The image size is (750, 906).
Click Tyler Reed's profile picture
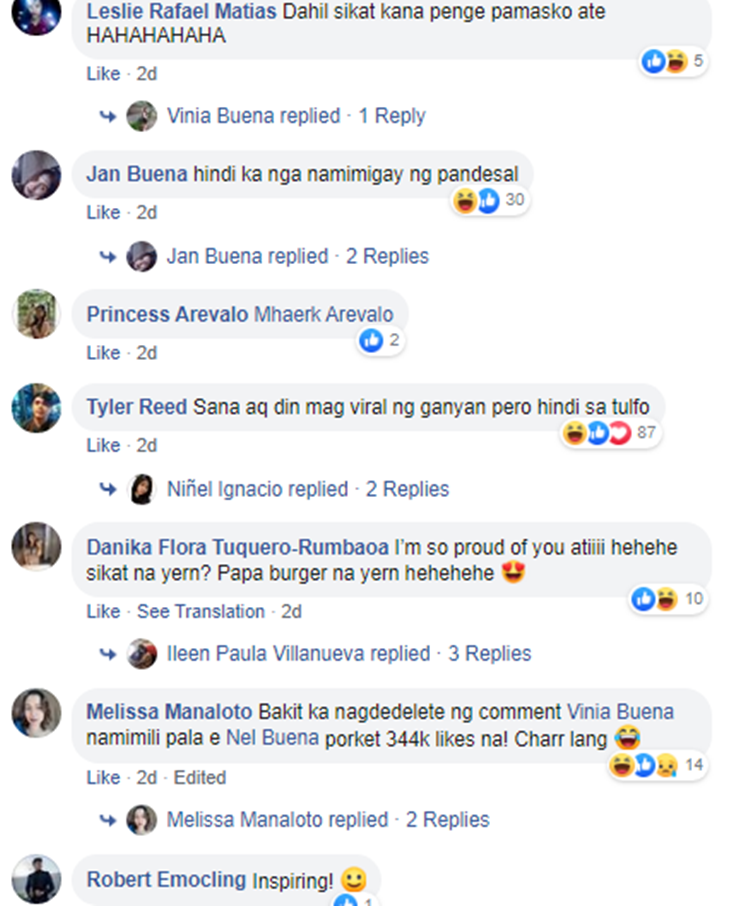(x=36, y=407)
